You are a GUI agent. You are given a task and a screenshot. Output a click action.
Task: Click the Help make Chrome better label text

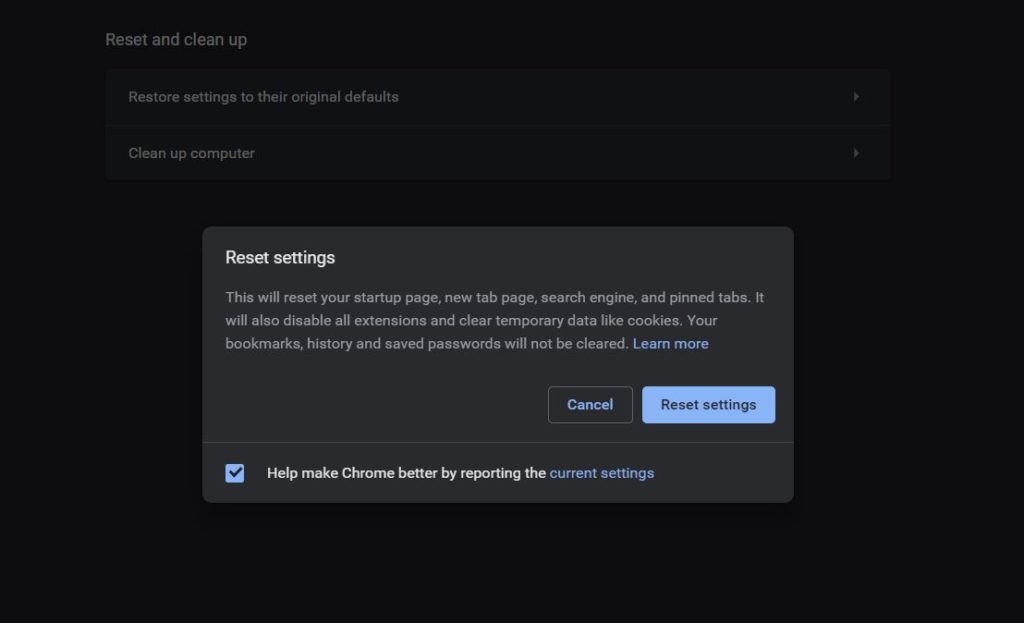[x=406, y=473]
